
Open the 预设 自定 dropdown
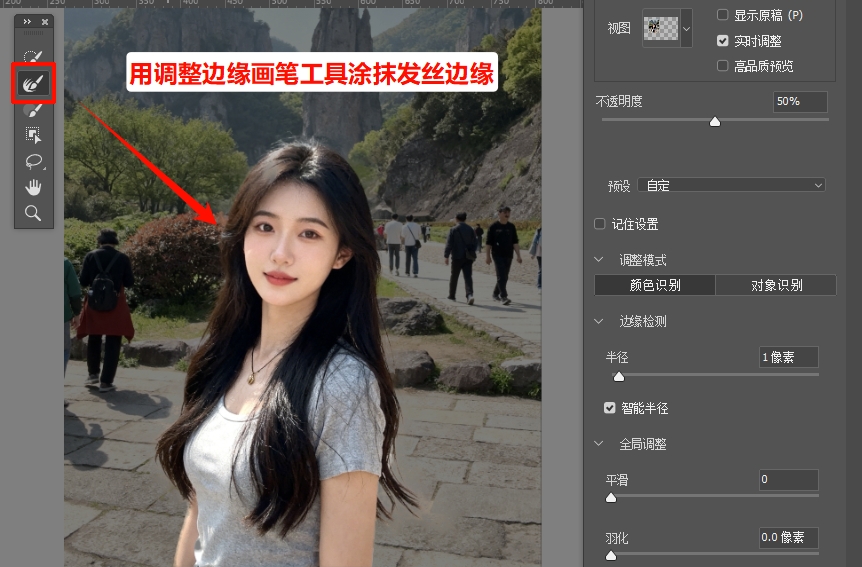click(731, 185)
